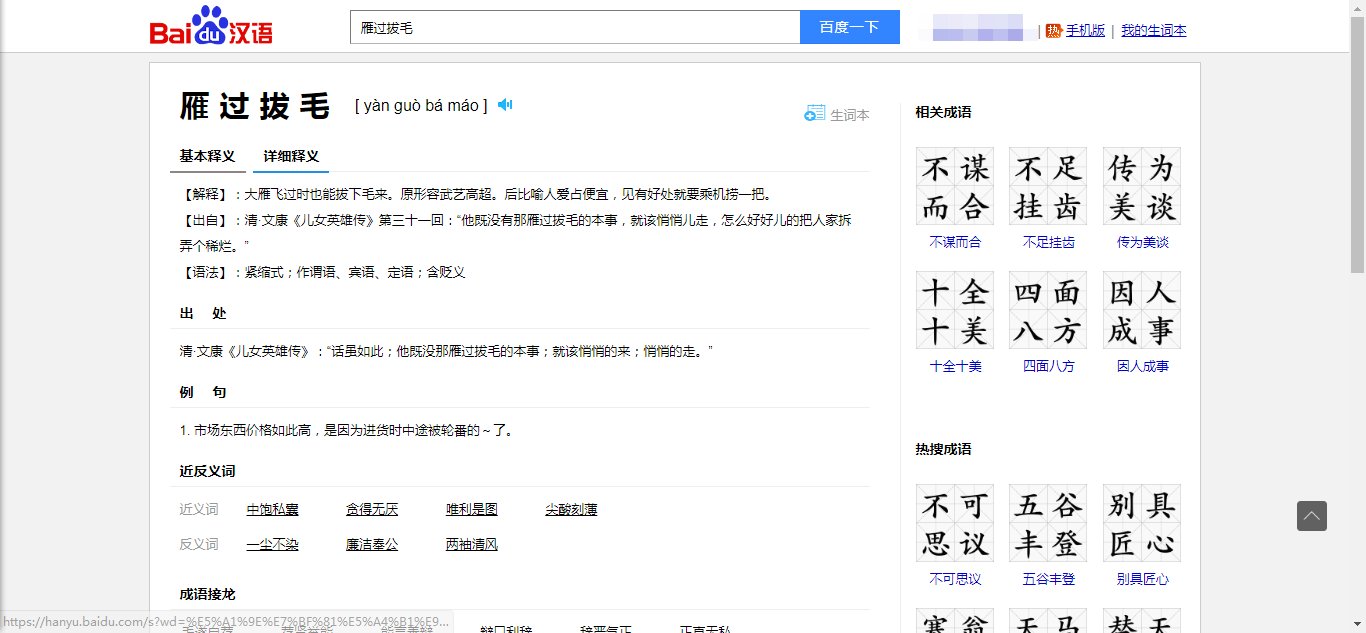Open the 详细释义 tab

pos(290,155)
